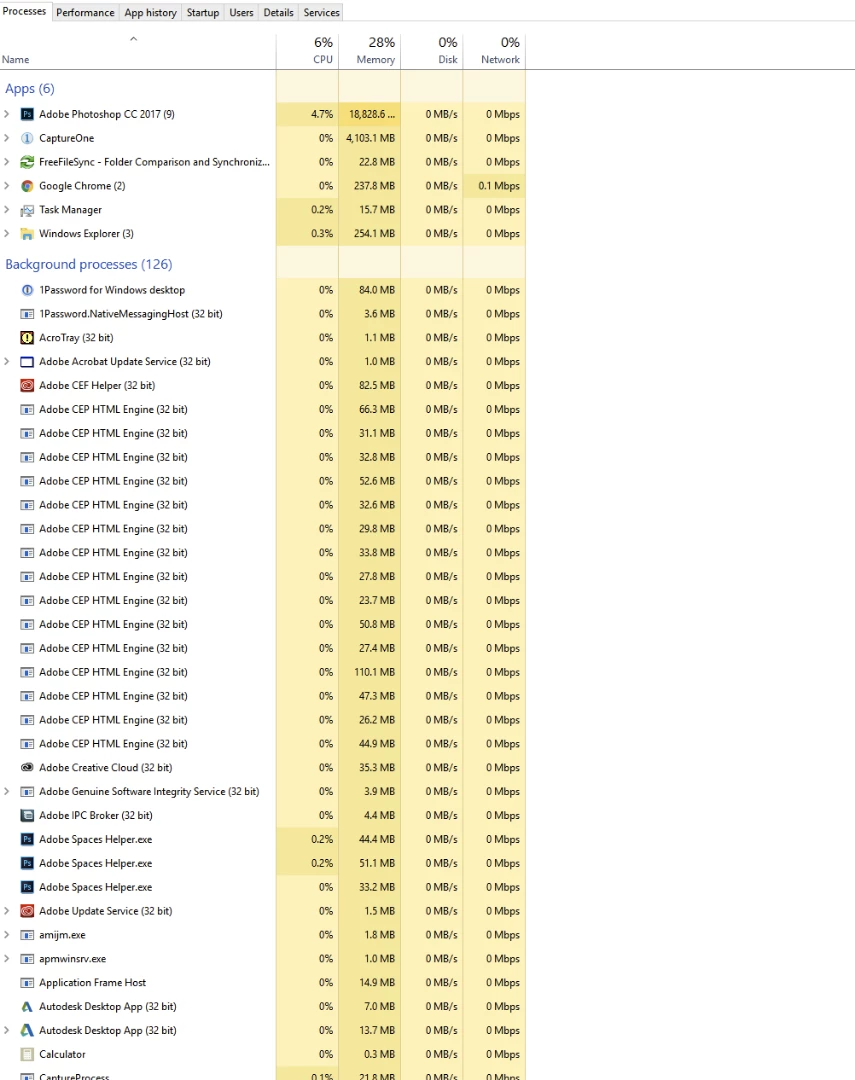
Task: Expand the Adobe Update Service entry
Action: (x=7, y=911)
